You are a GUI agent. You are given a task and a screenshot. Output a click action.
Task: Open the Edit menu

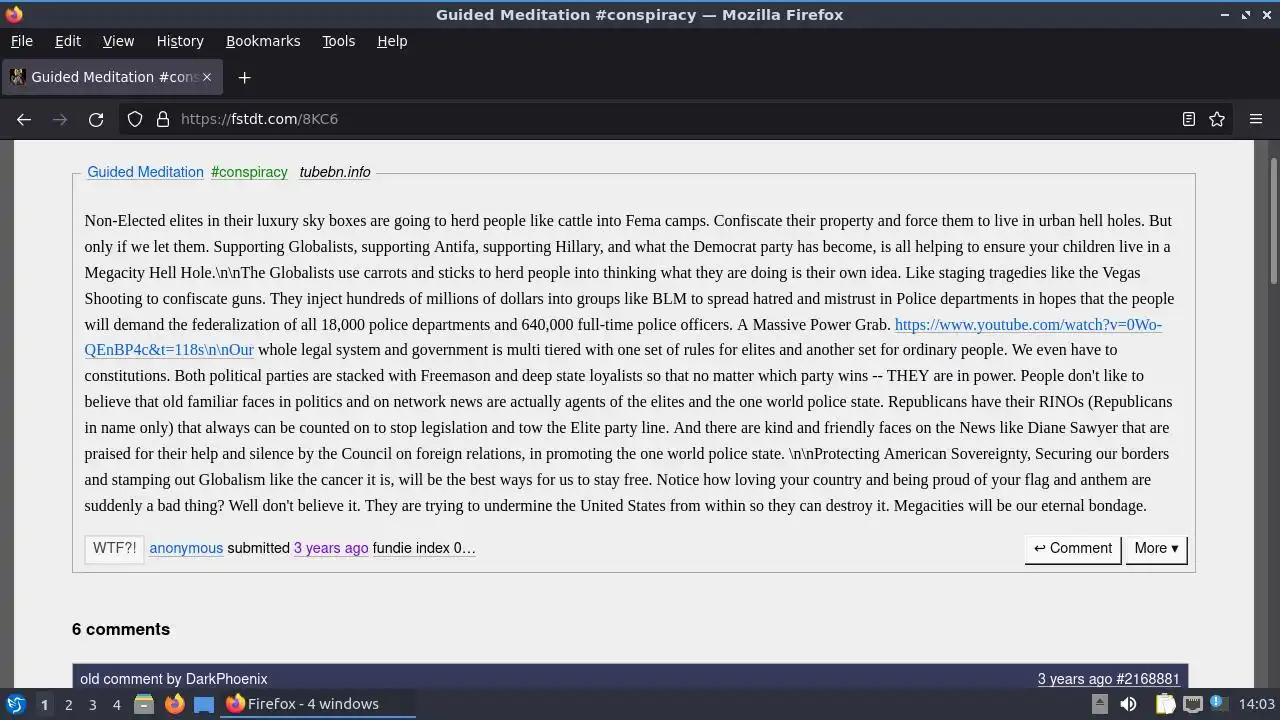coord(68,41)
